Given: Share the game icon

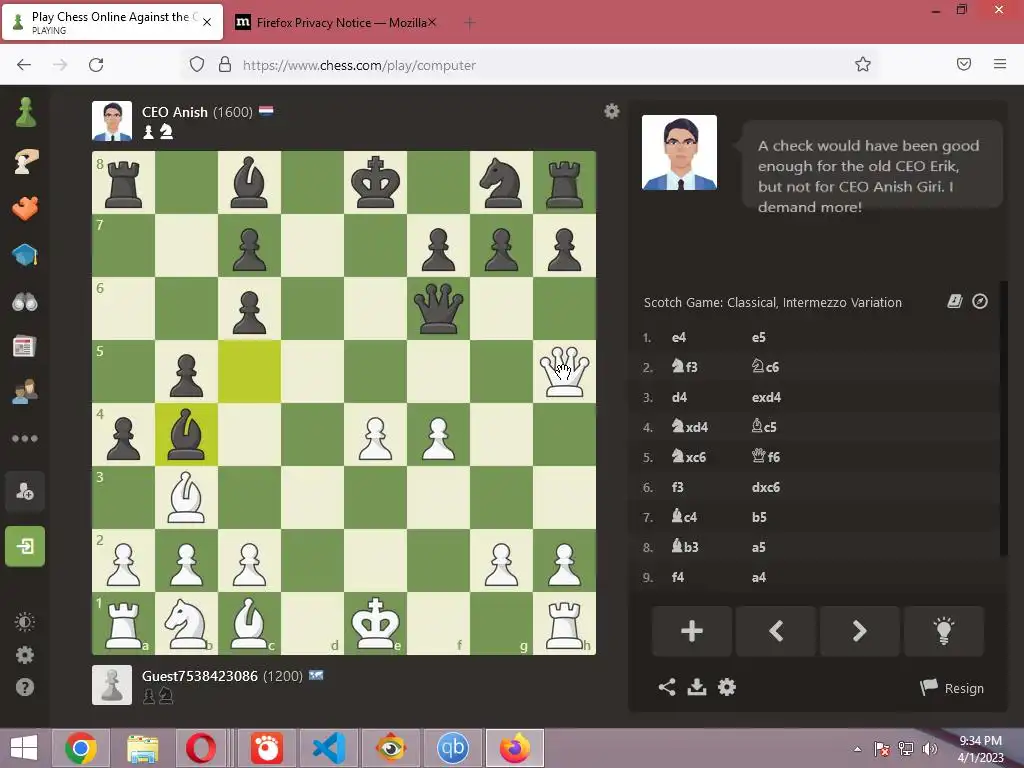Looking at the screenshot, I should click(x=667, y=687).
